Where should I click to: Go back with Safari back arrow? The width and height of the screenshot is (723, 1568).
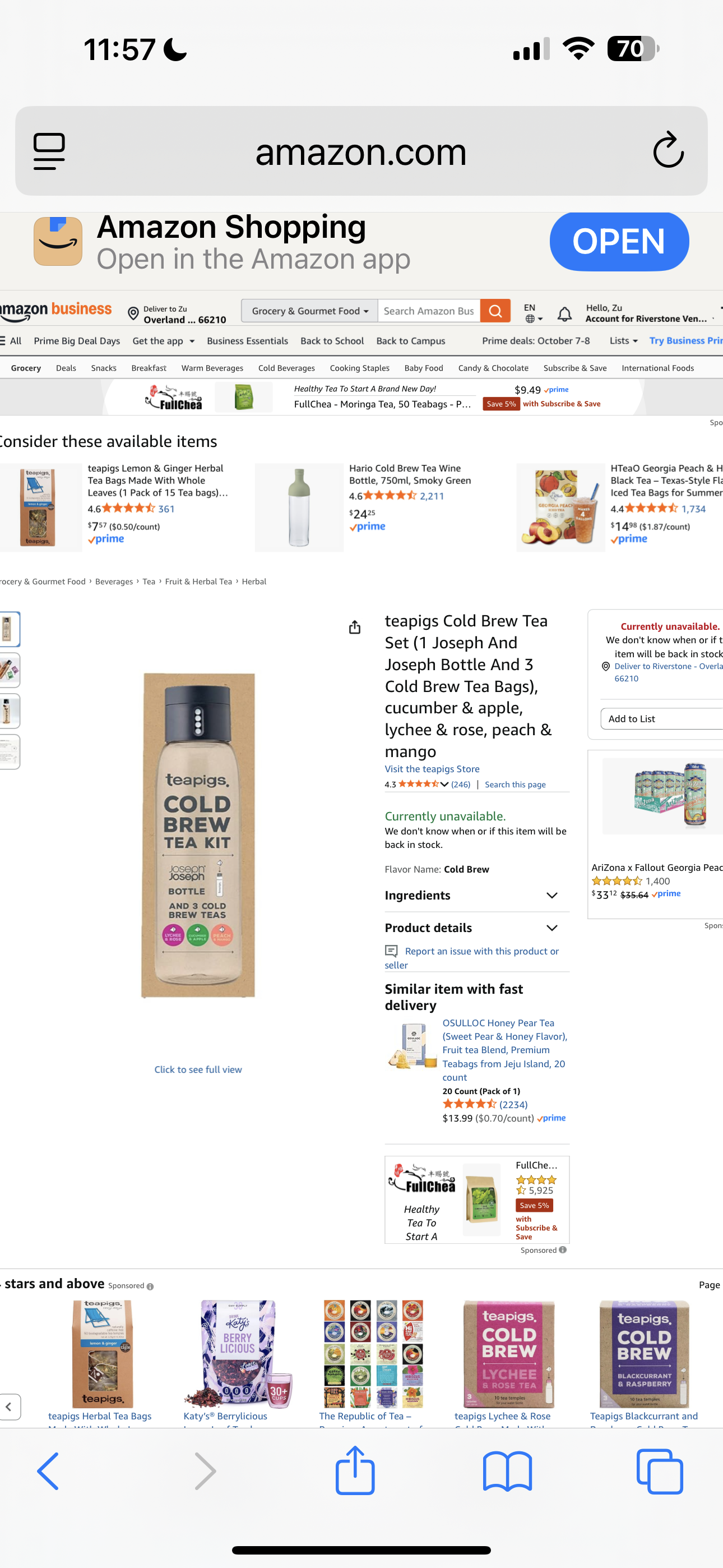(x=49, y=1470)
